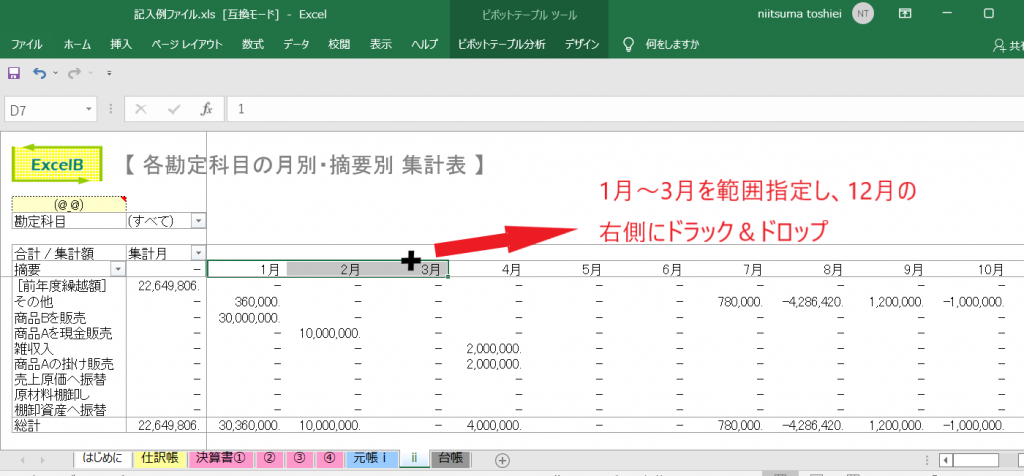This screenshot has width=1024, height=476.
Task: Open the データ ribbon tab
Action: point(296,44)
